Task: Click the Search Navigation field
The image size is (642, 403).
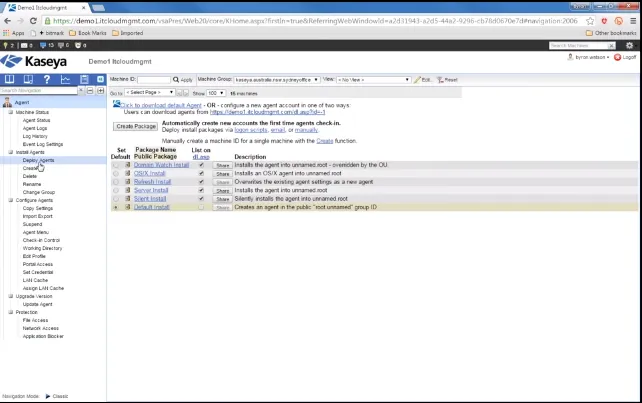Action: 39,91
